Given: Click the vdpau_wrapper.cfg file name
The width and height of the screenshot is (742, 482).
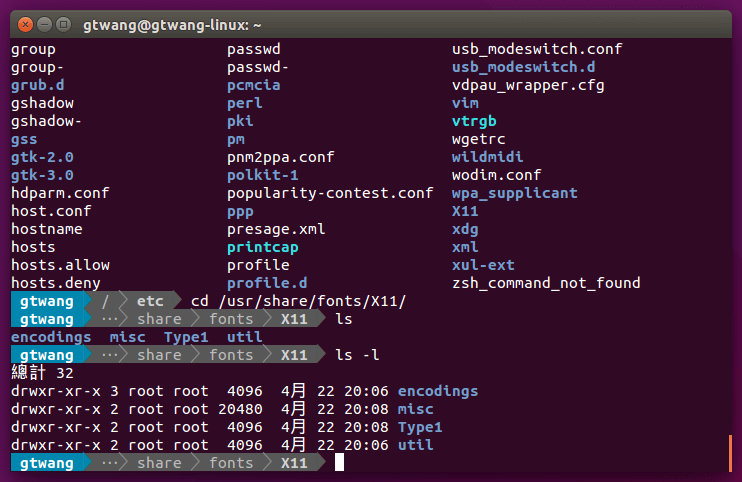Looking at the screenshot, I should coord(528,85).
